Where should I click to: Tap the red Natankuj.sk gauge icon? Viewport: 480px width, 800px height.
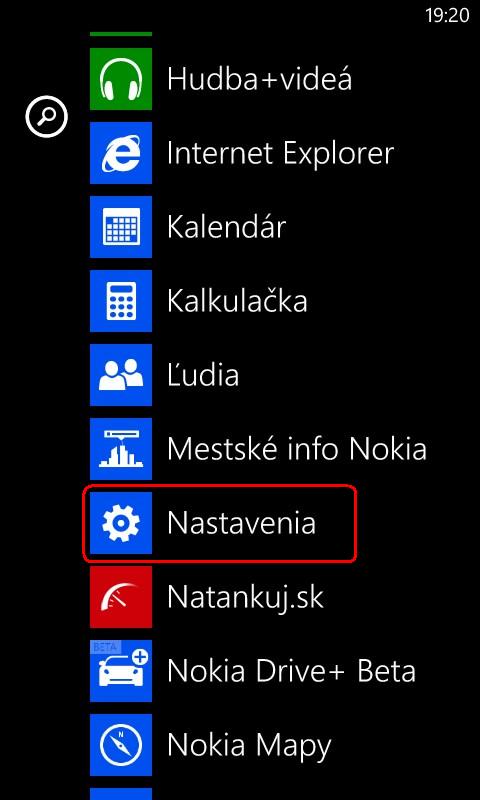pos(121,597)
